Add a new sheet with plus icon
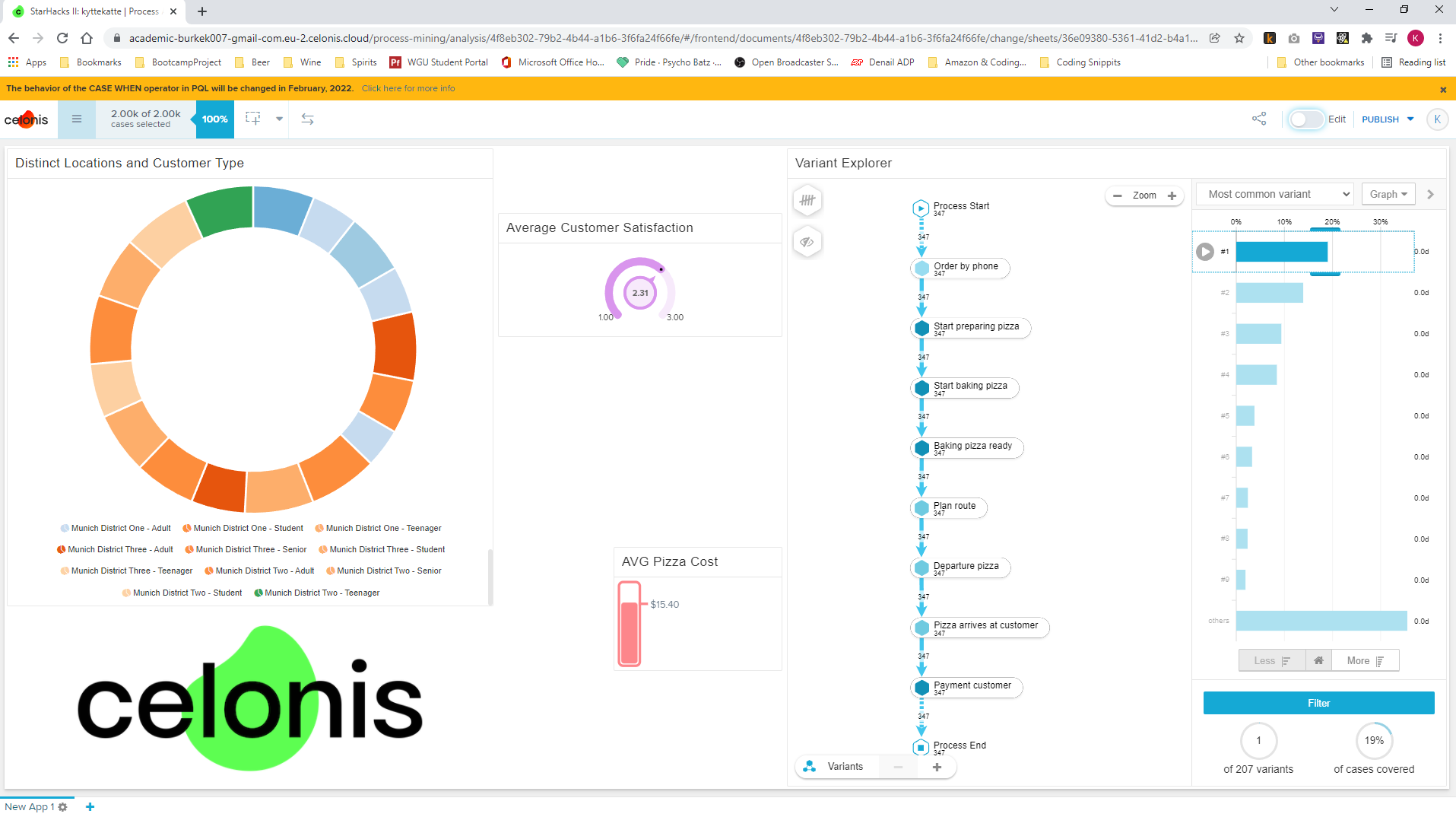Viewport: 1456px width, 817px height. [x=90, y=806]
